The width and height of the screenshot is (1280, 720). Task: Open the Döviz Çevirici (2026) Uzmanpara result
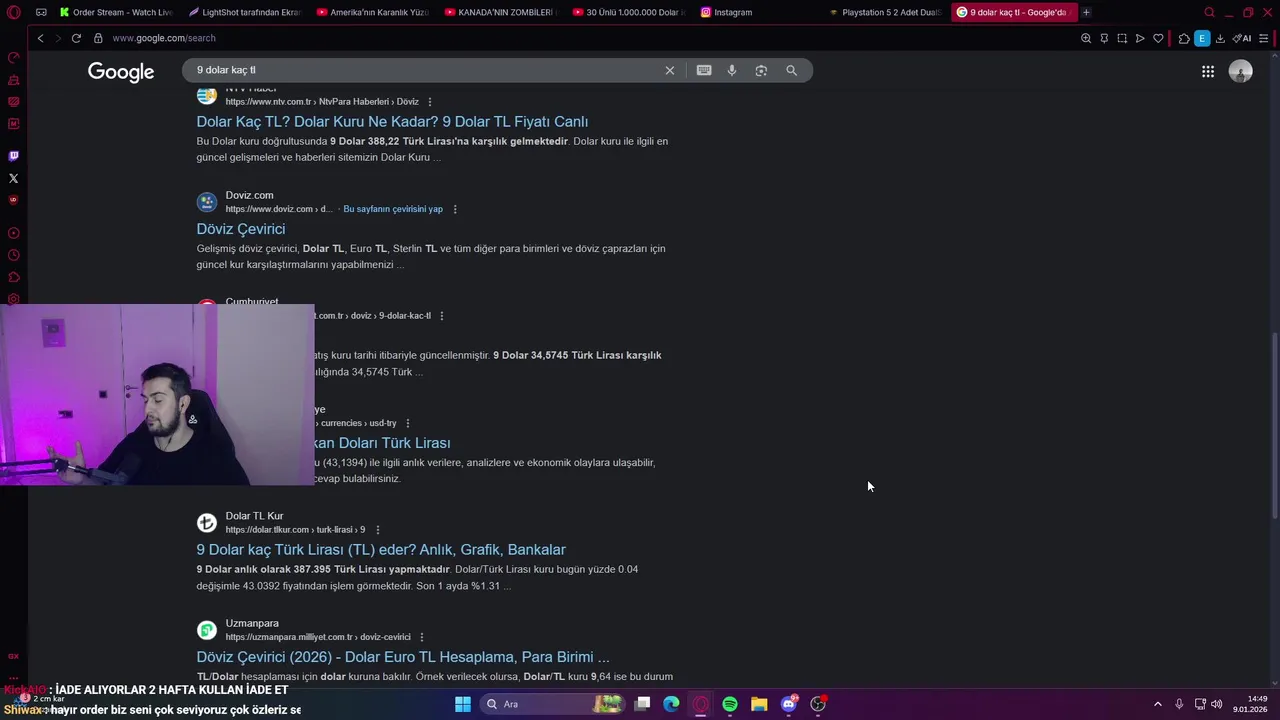403,657
